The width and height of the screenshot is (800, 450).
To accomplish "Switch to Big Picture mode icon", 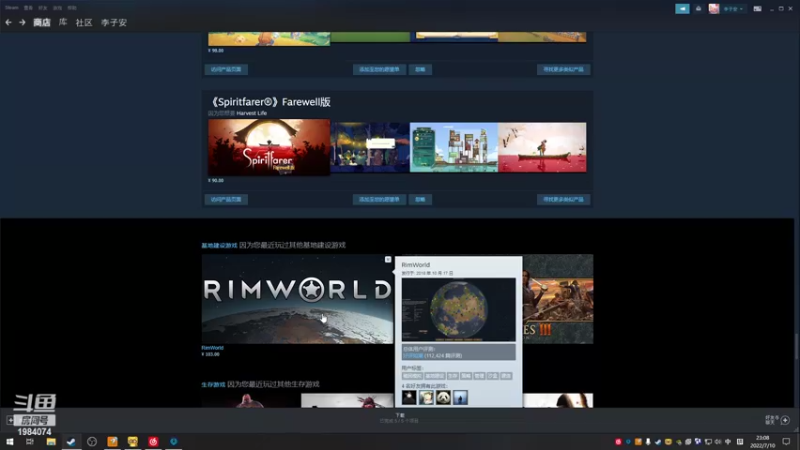I will [758, 9].
